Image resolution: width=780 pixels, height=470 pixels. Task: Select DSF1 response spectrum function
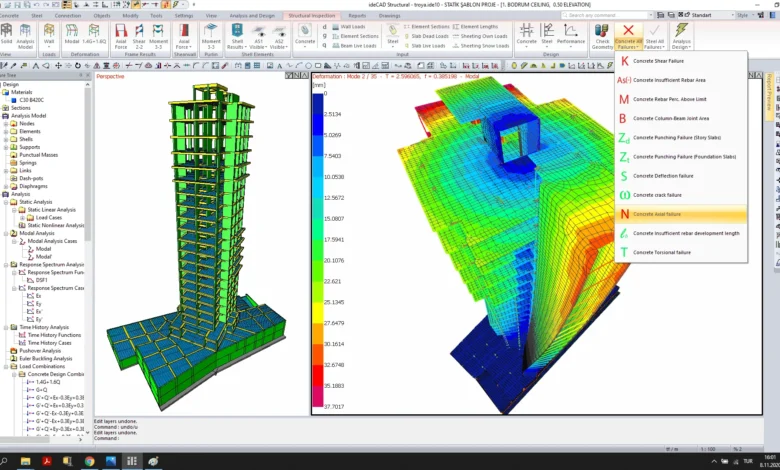click(x=41, y=281)
